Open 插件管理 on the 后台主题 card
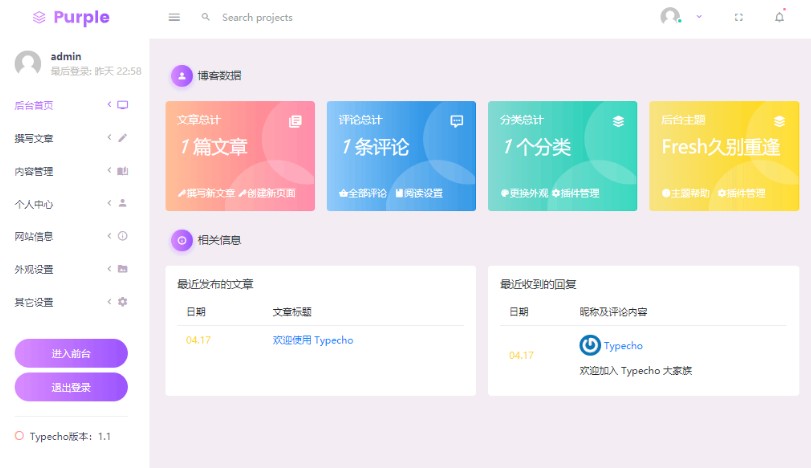Viewport: 811px width, 468px height. [x=741, y=193]
